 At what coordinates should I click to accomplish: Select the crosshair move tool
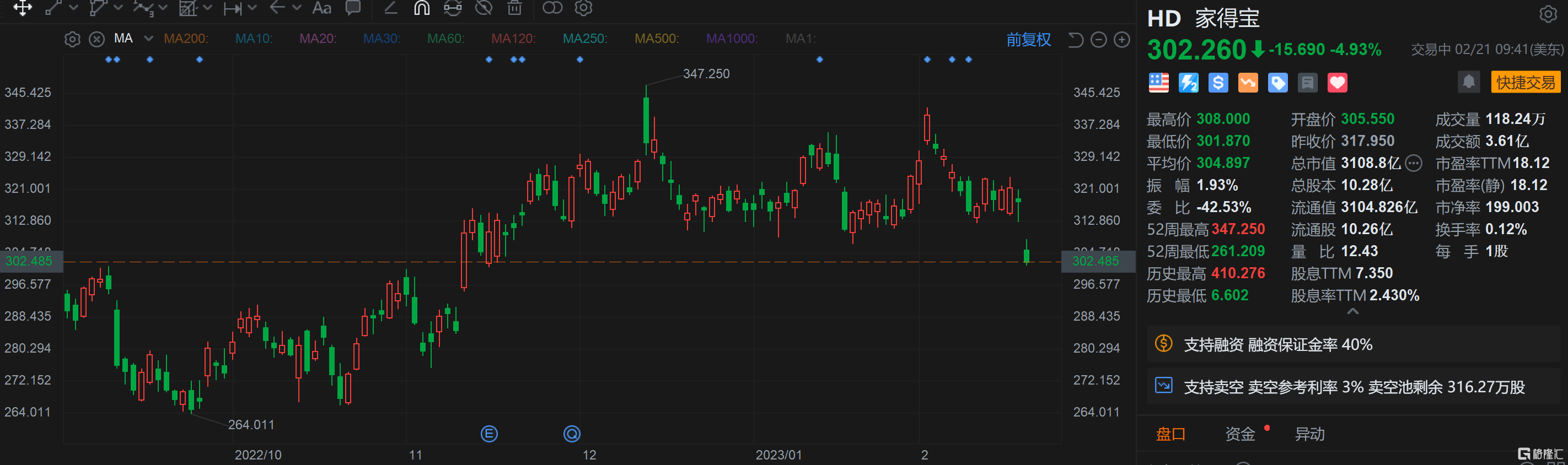23,8
